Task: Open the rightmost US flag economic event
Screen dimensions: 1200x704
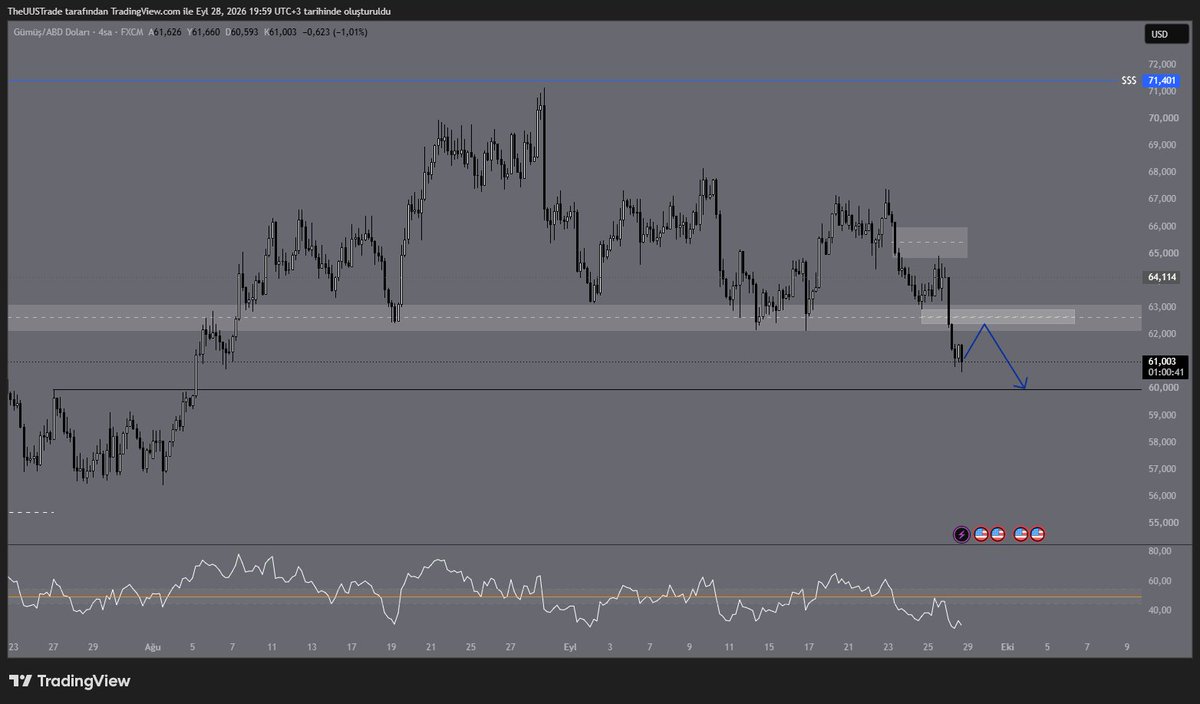Action: (x=1037, y=534)
